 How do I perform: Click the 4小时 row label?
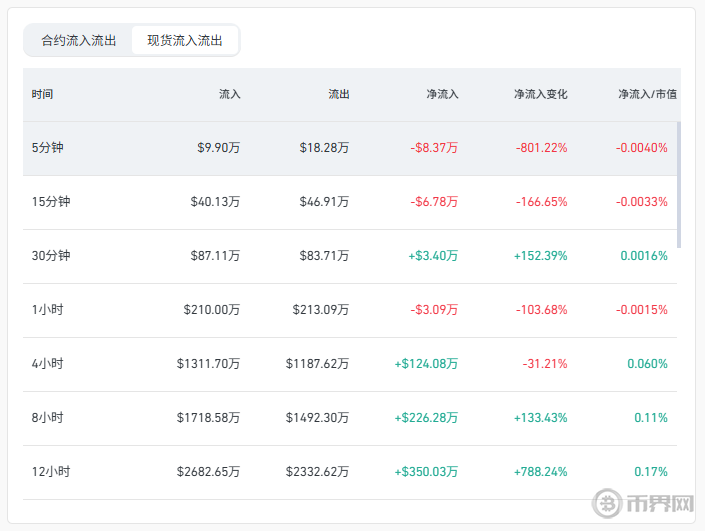click(x=47, y=363)
